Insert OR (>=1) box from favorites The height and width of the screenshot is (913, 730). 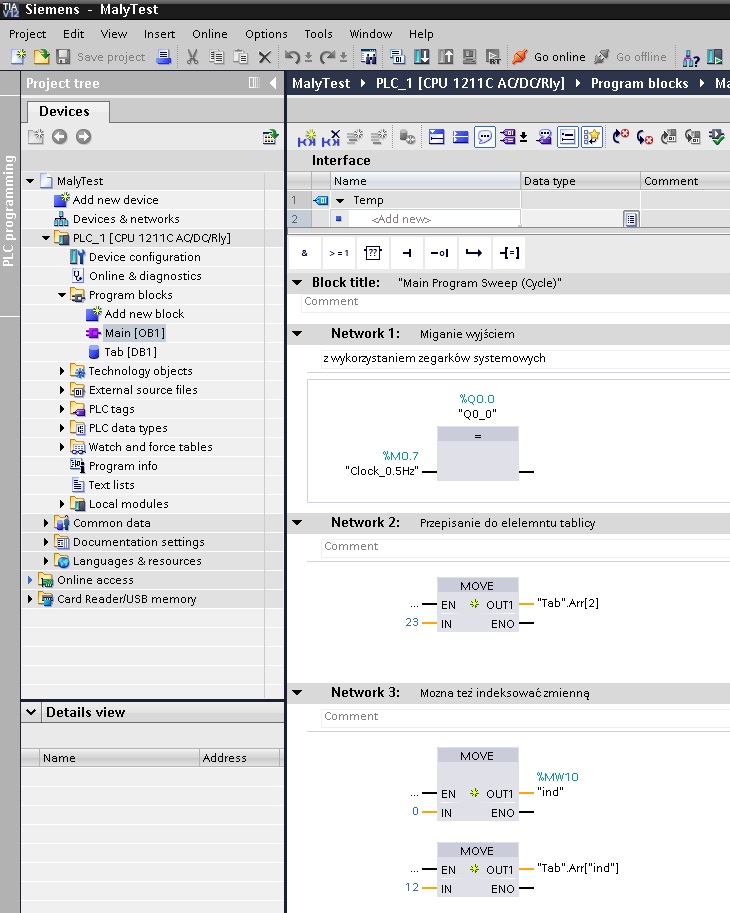pos(338,253)
